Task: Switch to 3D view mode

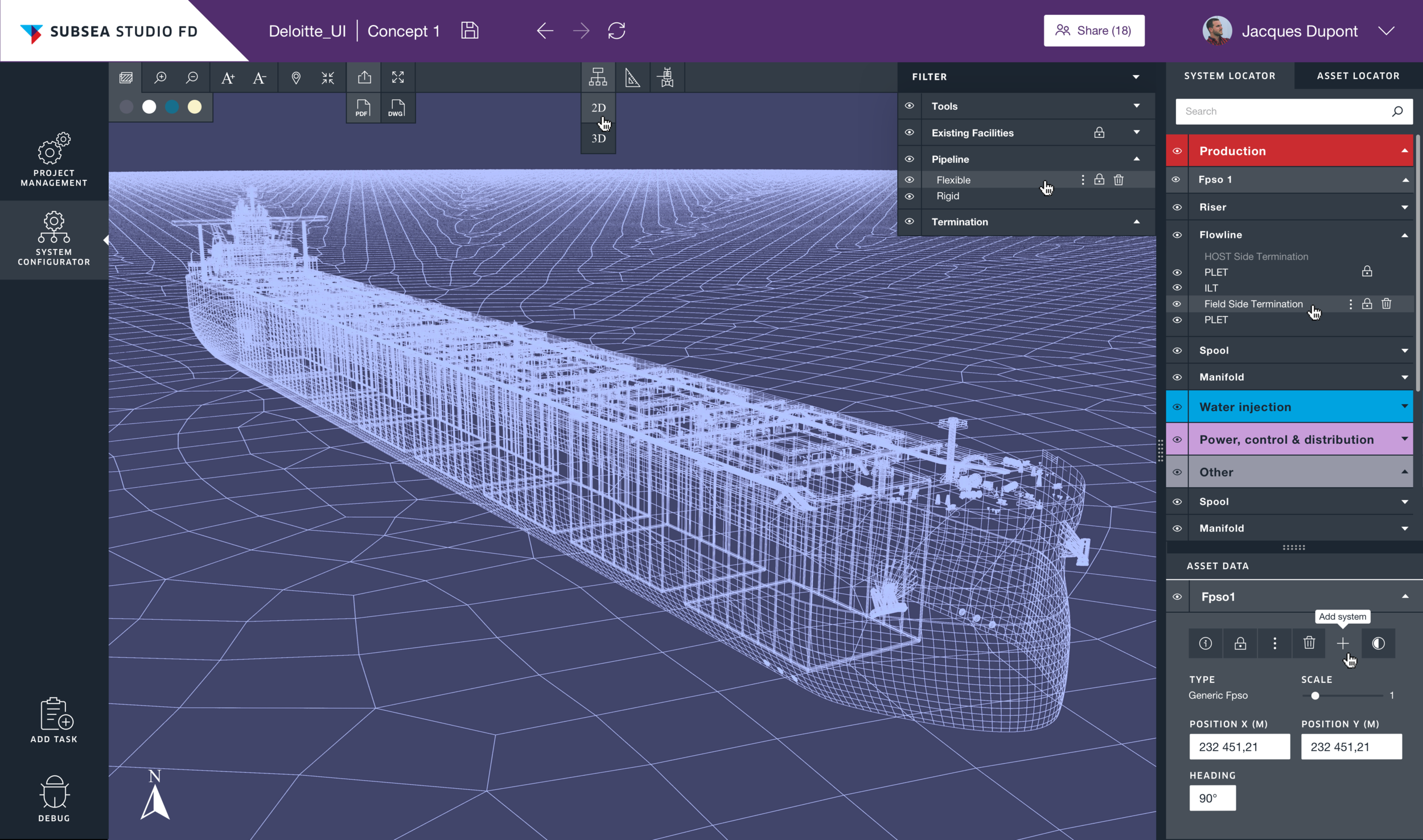Action: point(598,138)
